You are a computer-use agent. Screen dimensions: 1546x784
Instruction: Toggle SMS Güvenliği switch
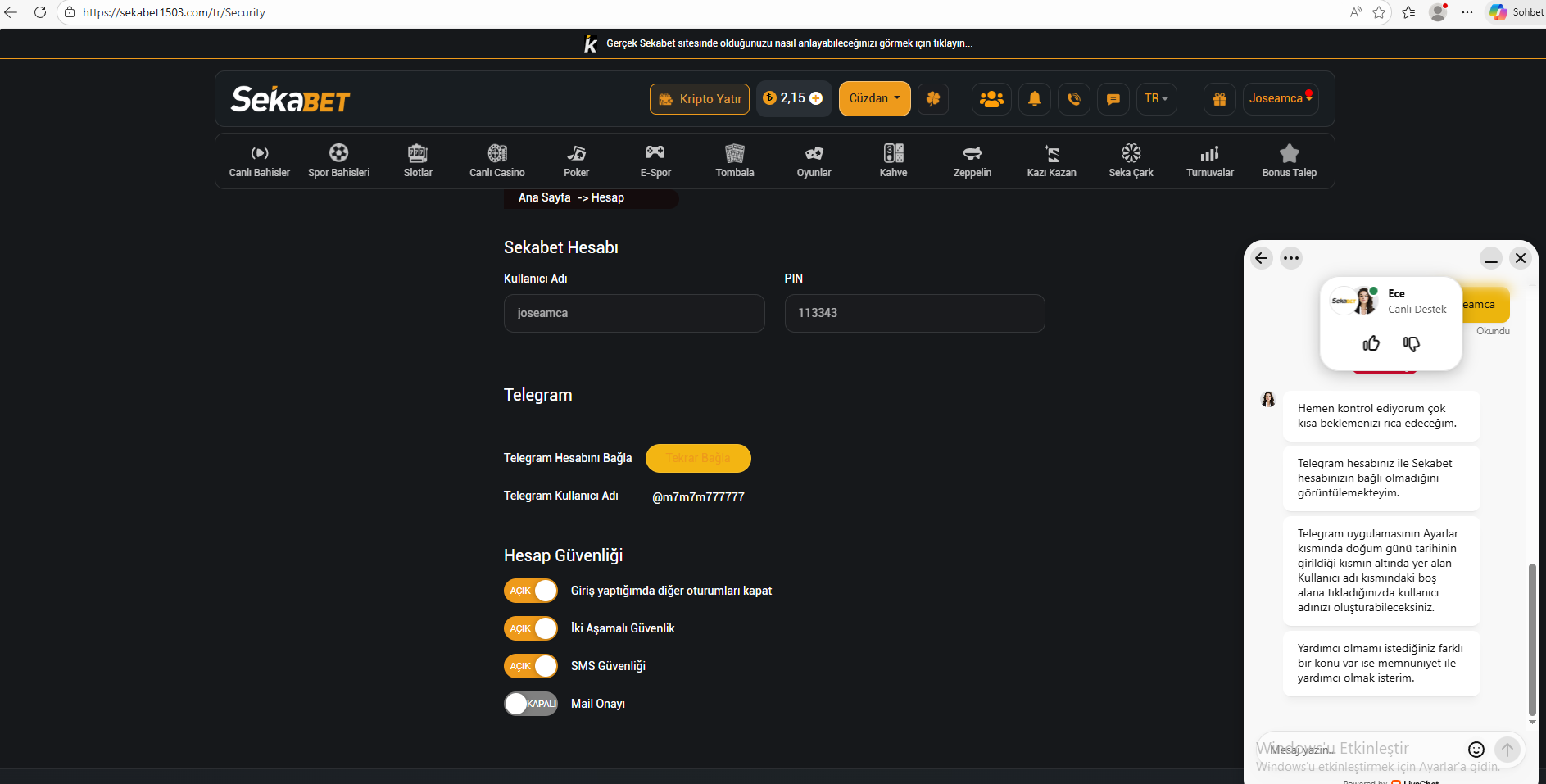click(531, 666)
